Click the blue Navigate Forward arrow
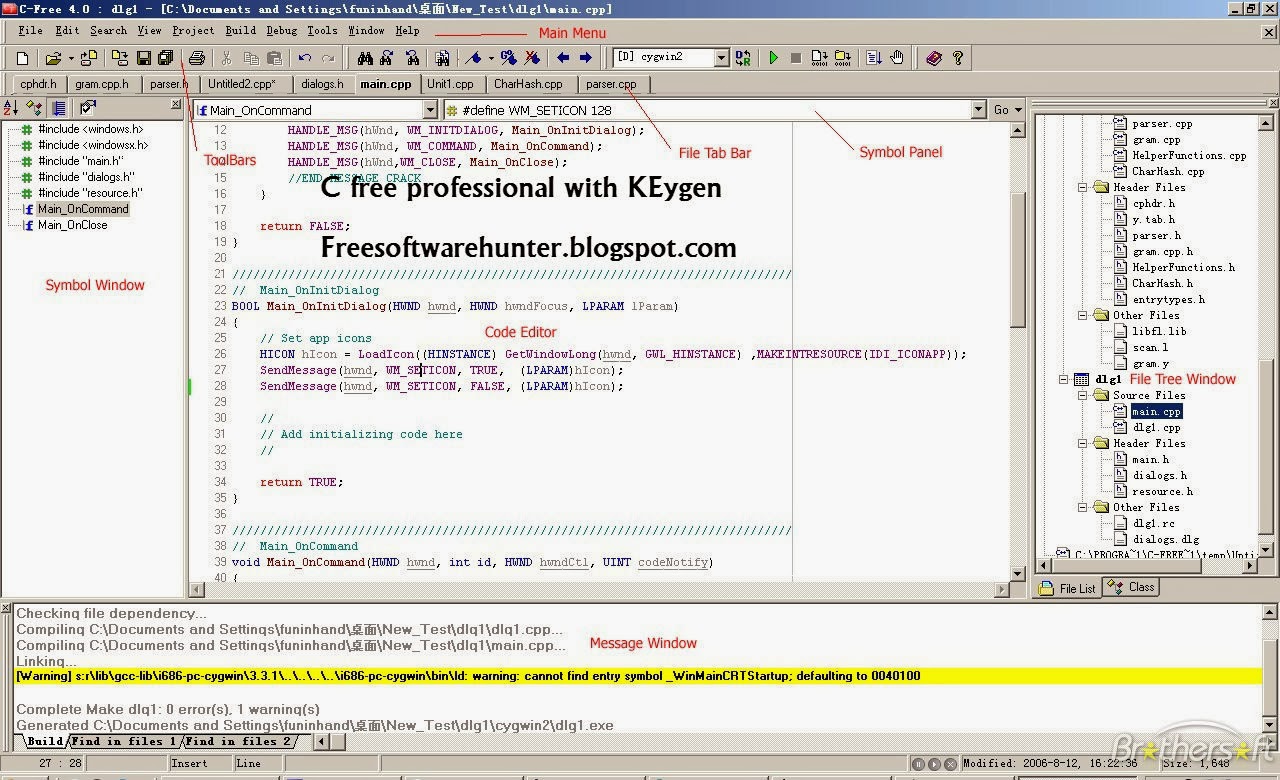Viewport: 1280px width, 780px height. tap(586, 58)
